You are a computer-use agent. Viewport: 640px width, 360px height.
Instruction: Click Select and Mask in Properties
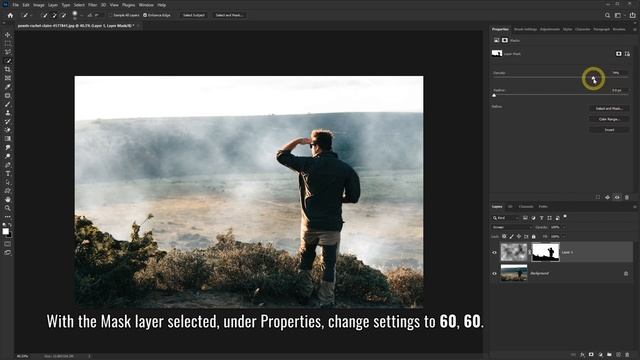[x=609, y=108]
